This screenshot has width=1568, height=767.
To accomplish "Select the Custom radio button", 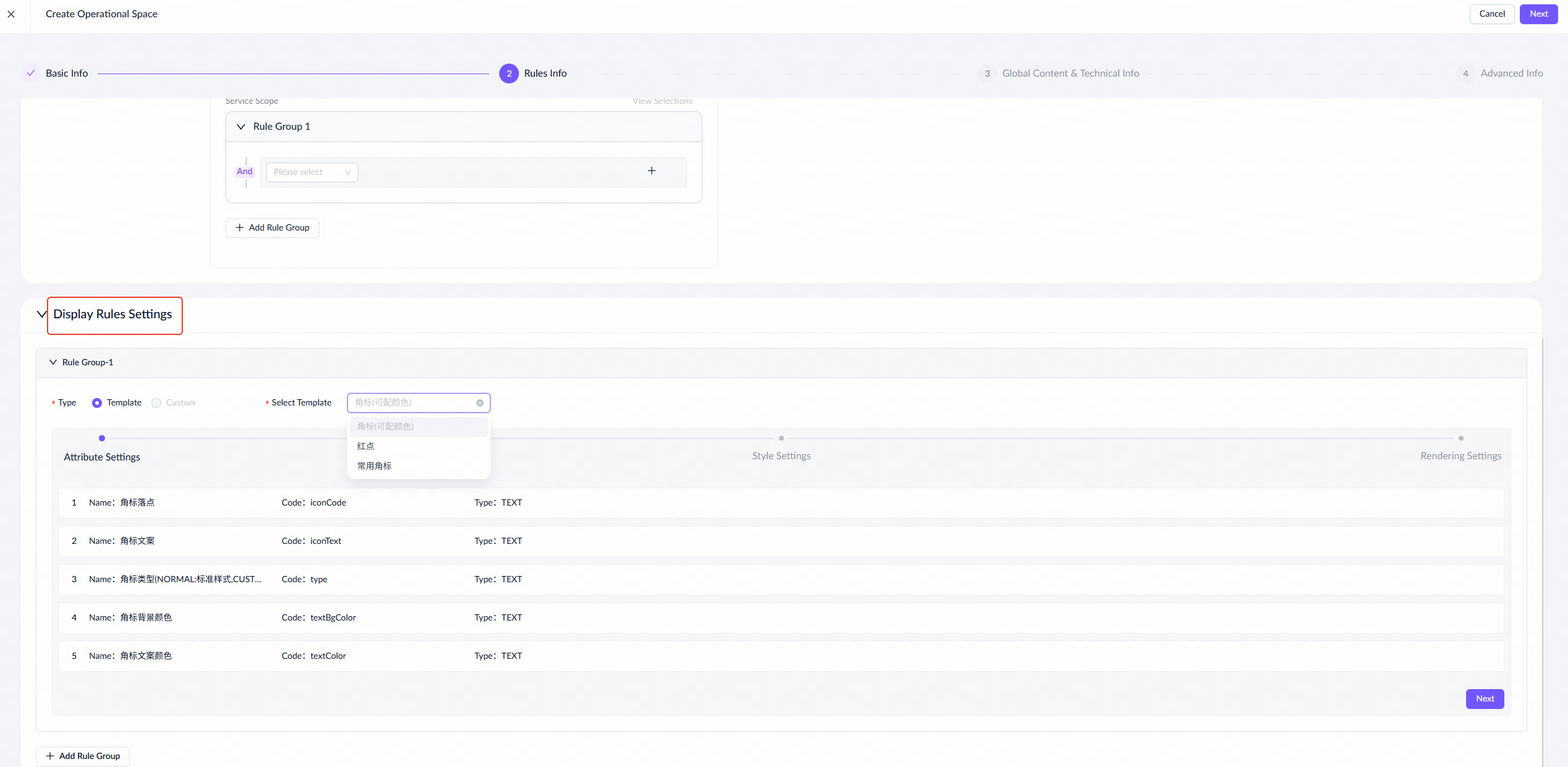I will coord(156,403).
